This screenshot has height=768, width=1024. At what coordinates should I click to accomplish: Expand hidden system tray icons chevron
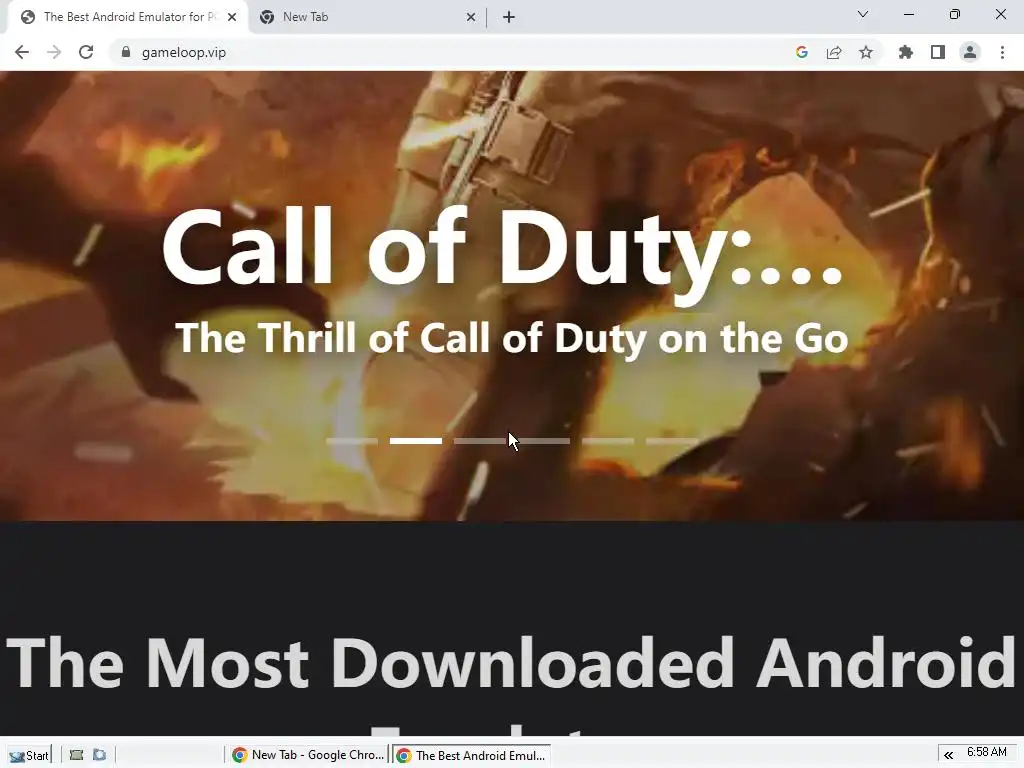(948, 755)
